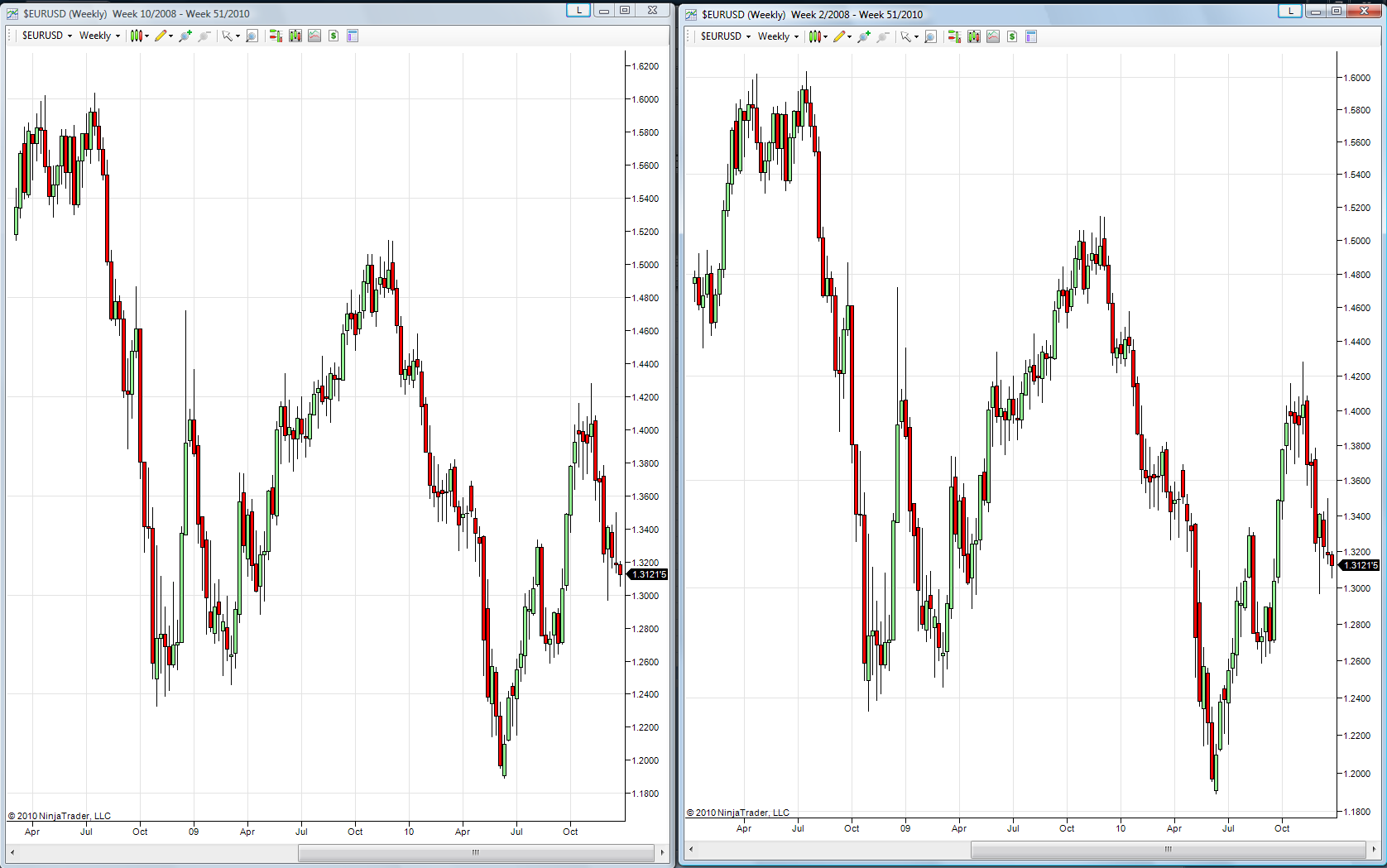Click the horizontal scrollbar thumb in Week 10/2008 chart

(476, 852)
